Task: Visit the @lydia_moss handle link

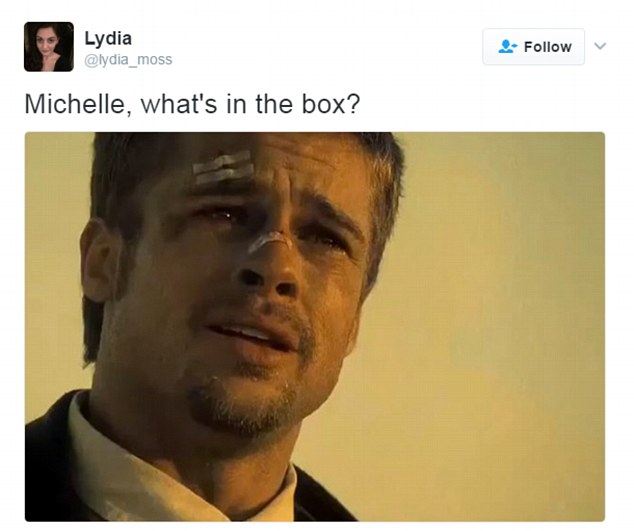Action: pos(128,59)
